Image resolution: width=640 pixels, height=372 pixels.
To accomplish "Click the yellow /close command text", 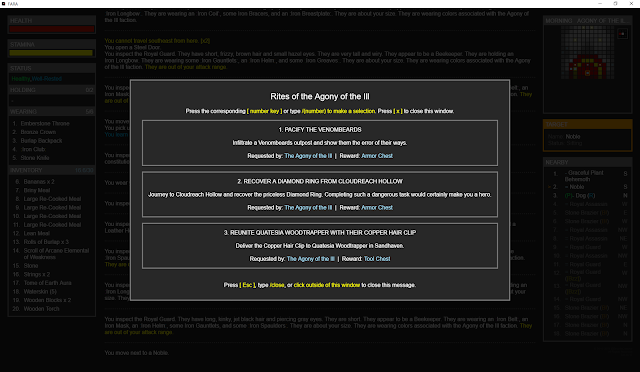I will pyautogui.click(x=277, y=285).
